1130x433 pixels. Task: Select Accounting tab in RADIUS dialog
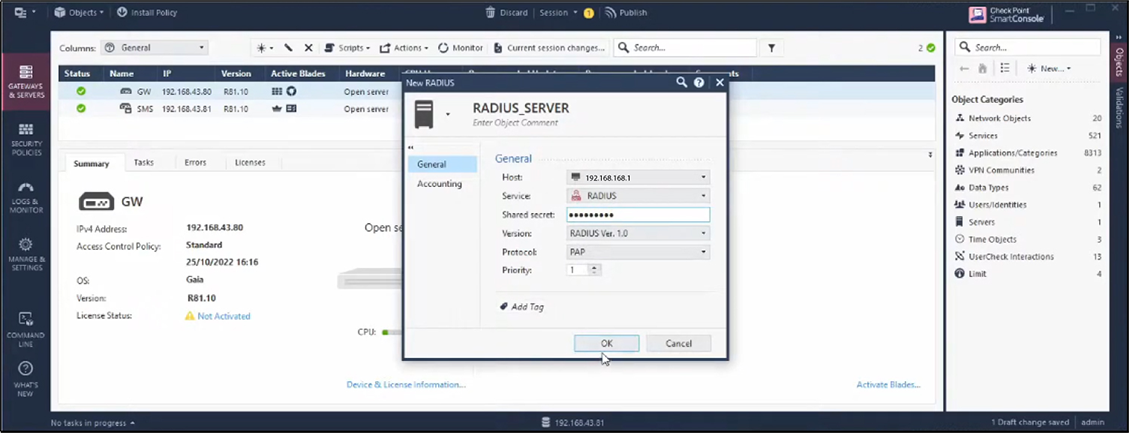pyautogui.click(x=440, y=184)
